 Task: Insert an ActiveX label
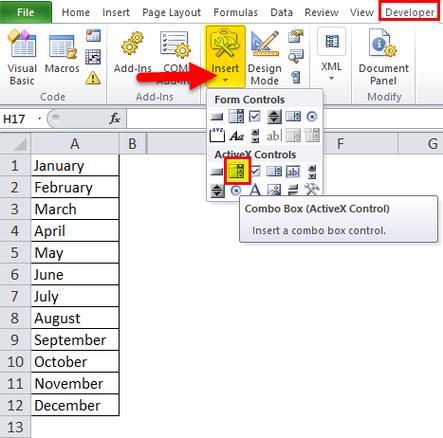click(255, 190)
